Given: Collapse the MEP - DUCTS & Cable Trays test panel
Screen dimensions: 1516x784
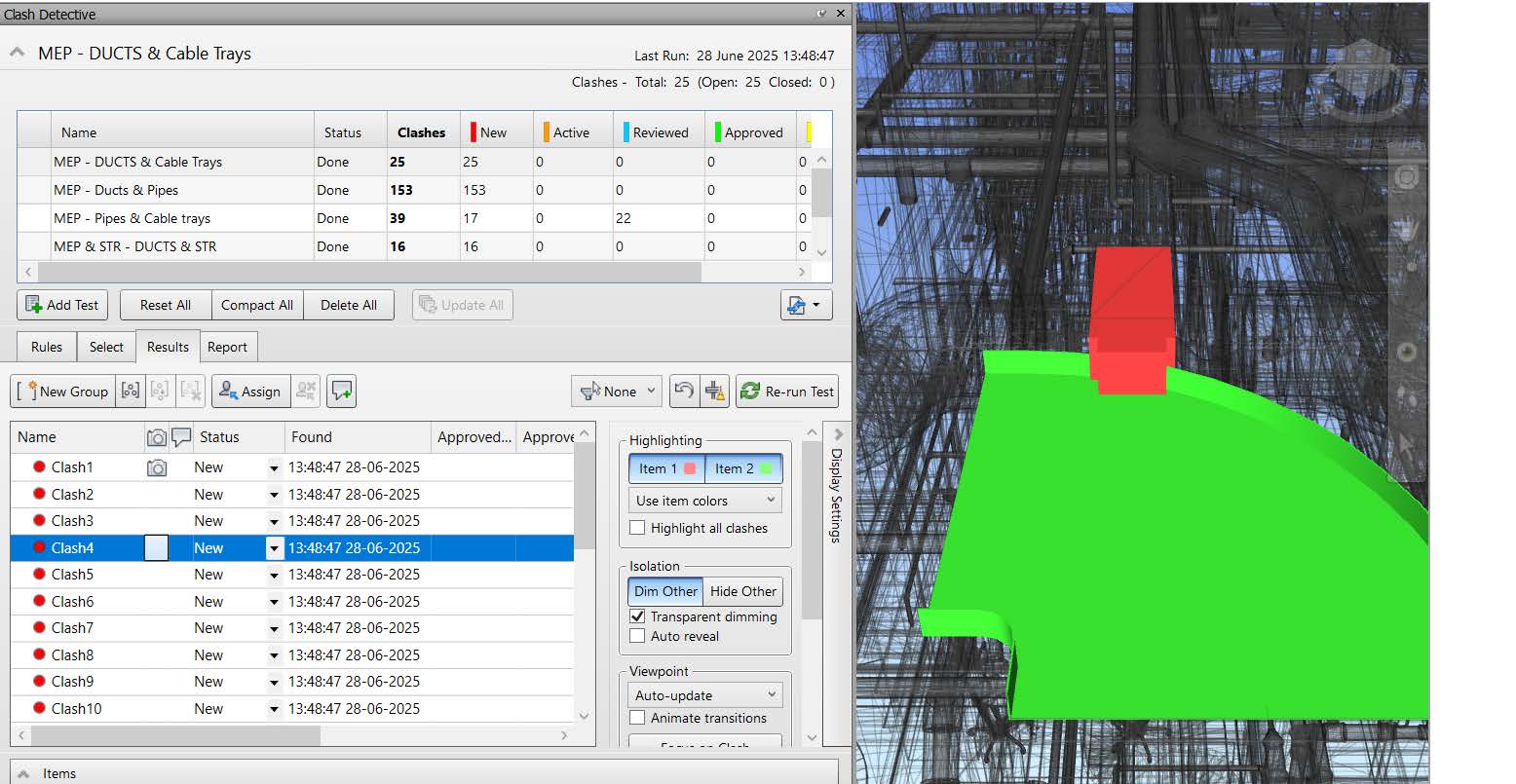Looking at the screenshot, I should click(x=18, y=54).
